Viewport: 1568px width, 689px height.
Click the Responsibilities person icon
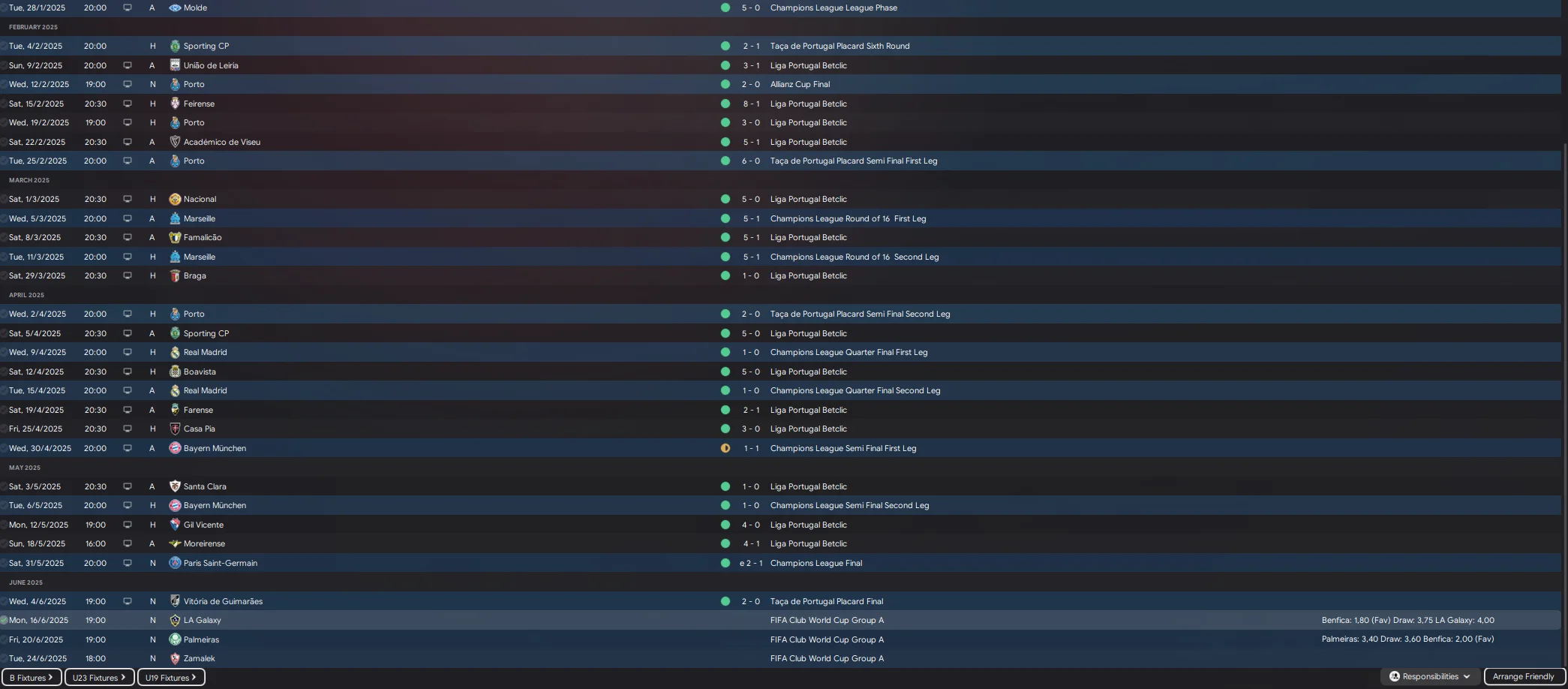pos(1395,676)
